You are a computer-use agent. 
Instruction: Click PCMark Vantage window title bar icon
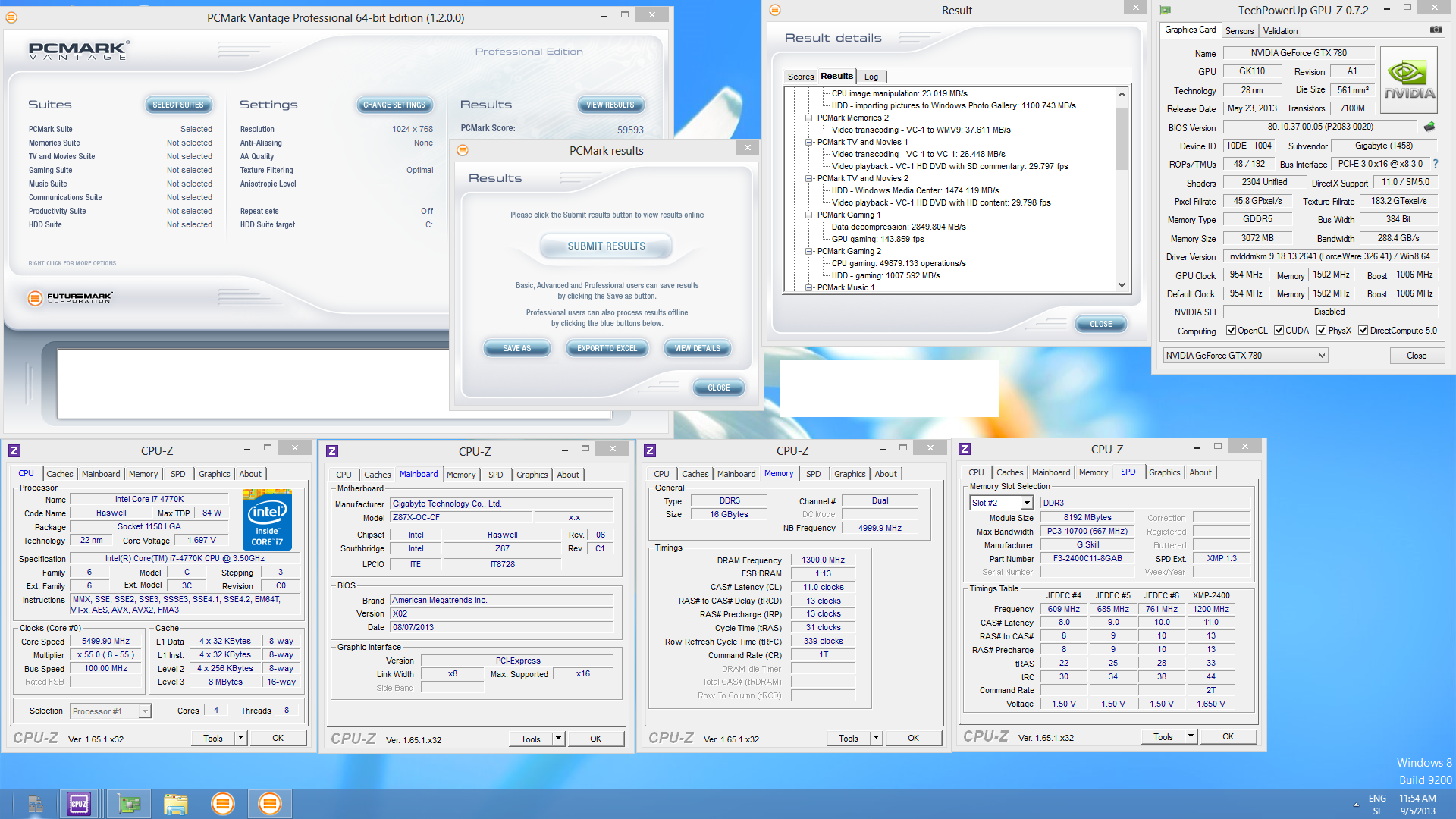coord(11,17)
